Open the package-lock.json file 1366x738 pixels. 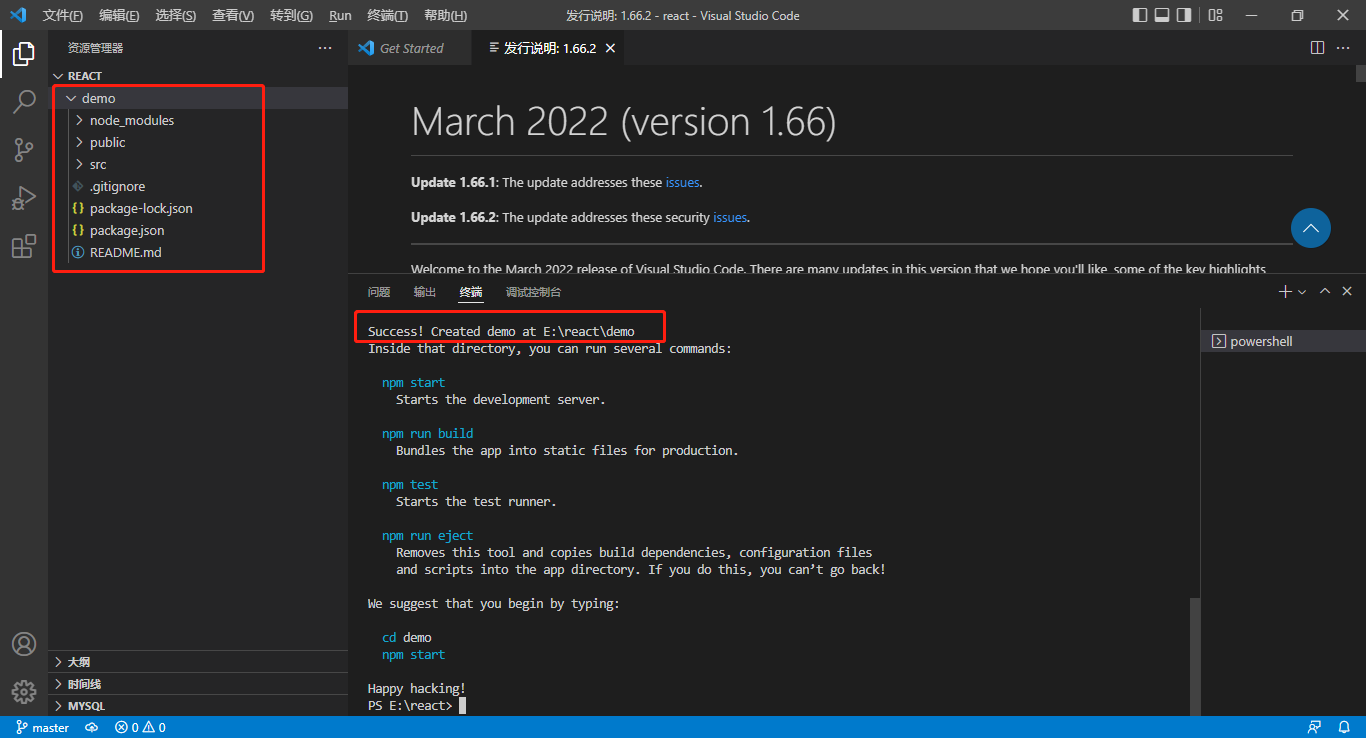coord(198,208)
